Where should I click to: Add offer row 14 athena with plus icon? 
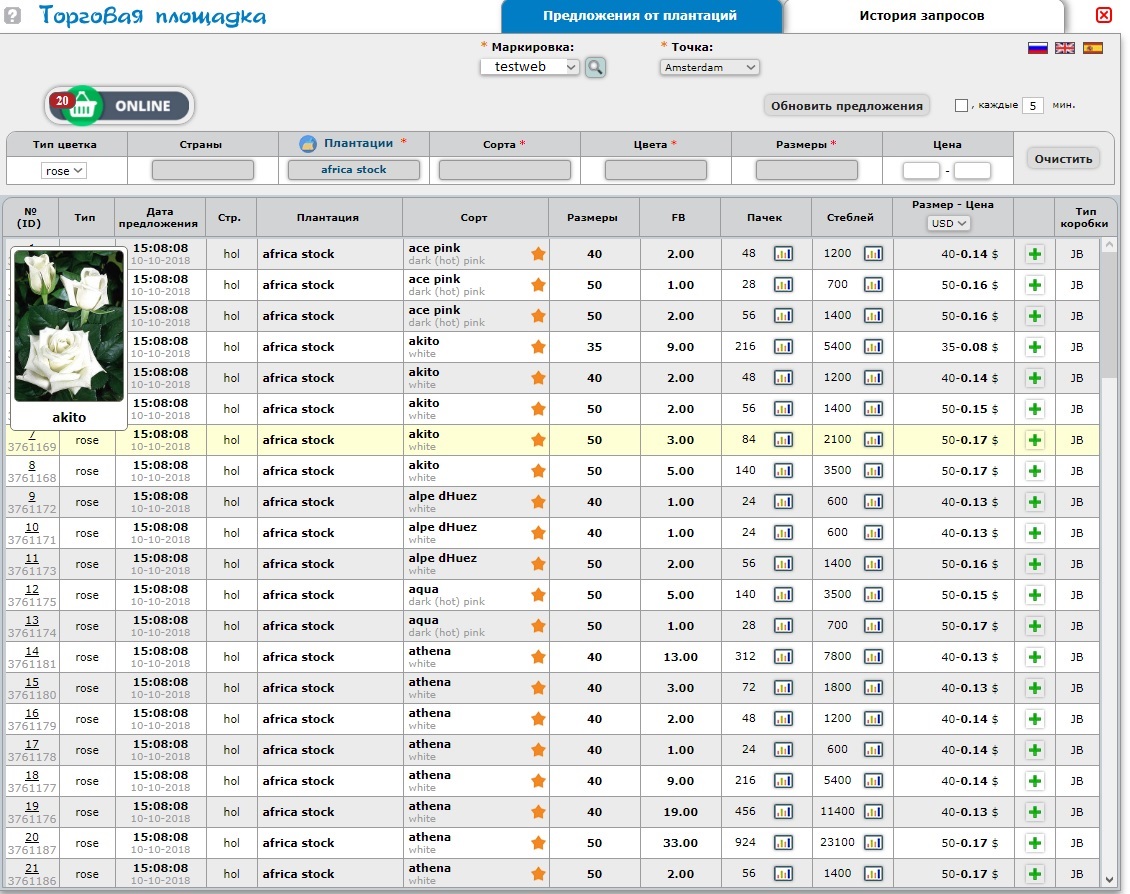coord(1034,657)
